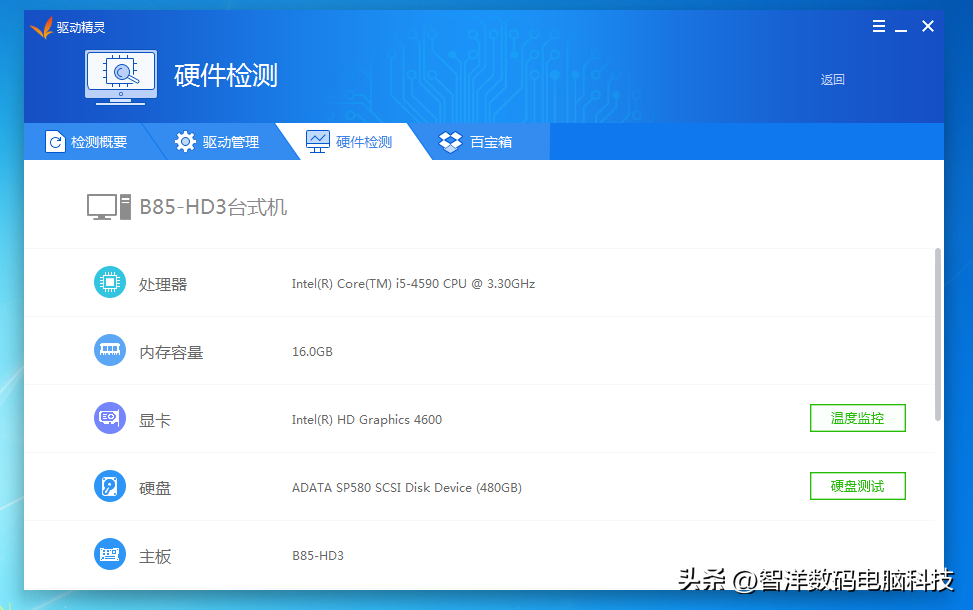
Task: Start the 硬盘测试 disk test
Action: pyautogui.click(x=858, y=486)
